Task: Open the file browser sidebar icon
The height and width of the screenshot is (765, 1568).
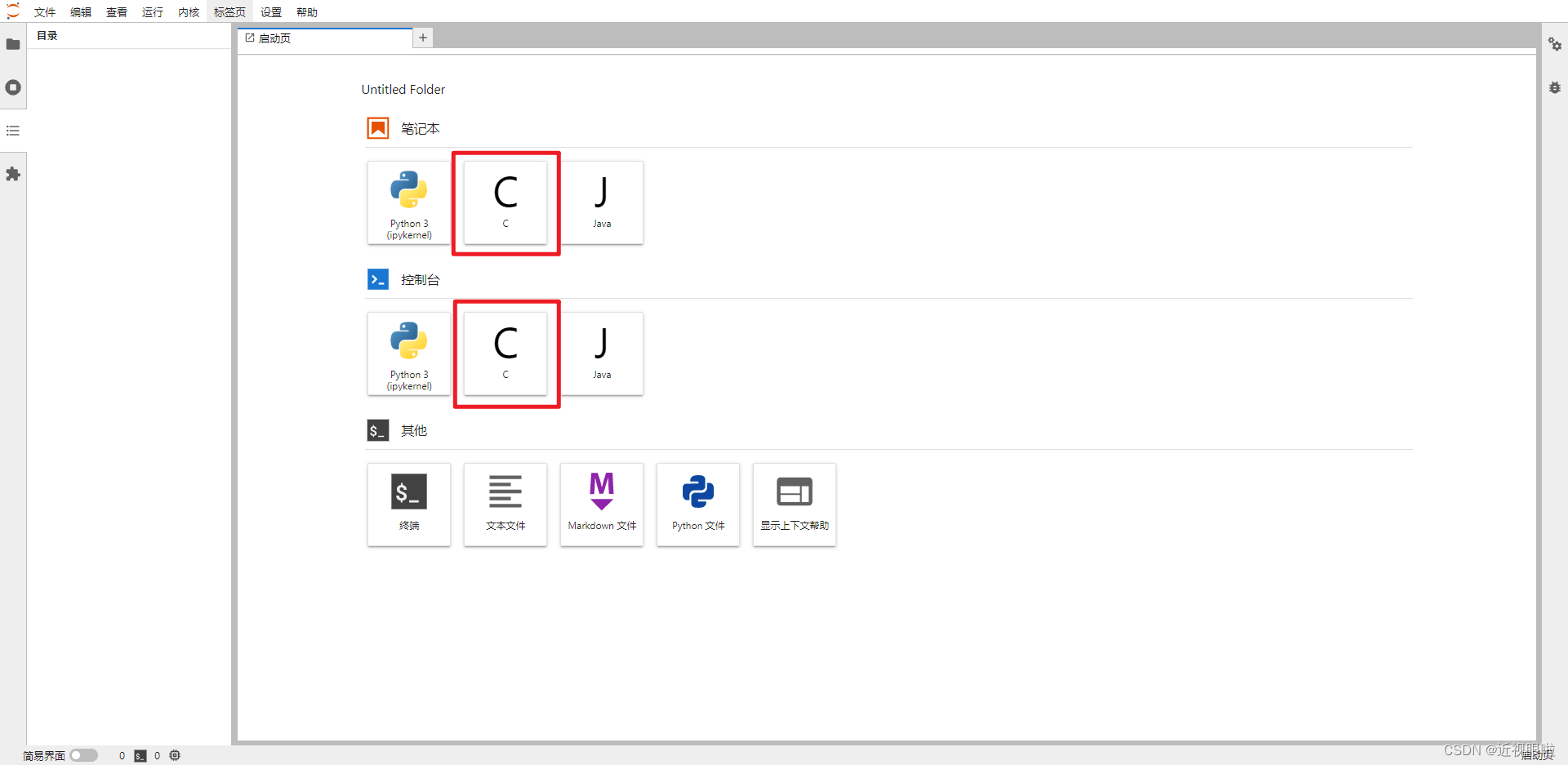Action: [x=13, y=44]
